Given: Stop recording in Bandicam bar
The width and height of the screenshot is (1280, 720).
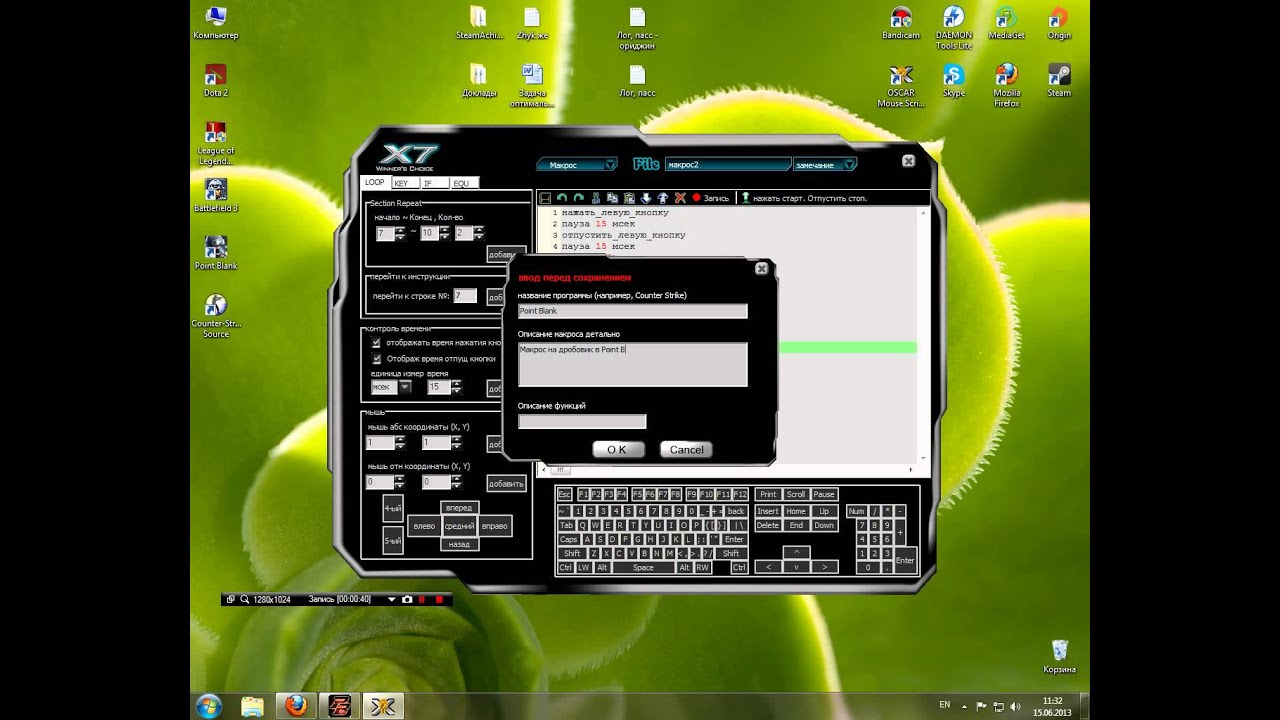Looking at the screenshot, I should click(439, 599).
